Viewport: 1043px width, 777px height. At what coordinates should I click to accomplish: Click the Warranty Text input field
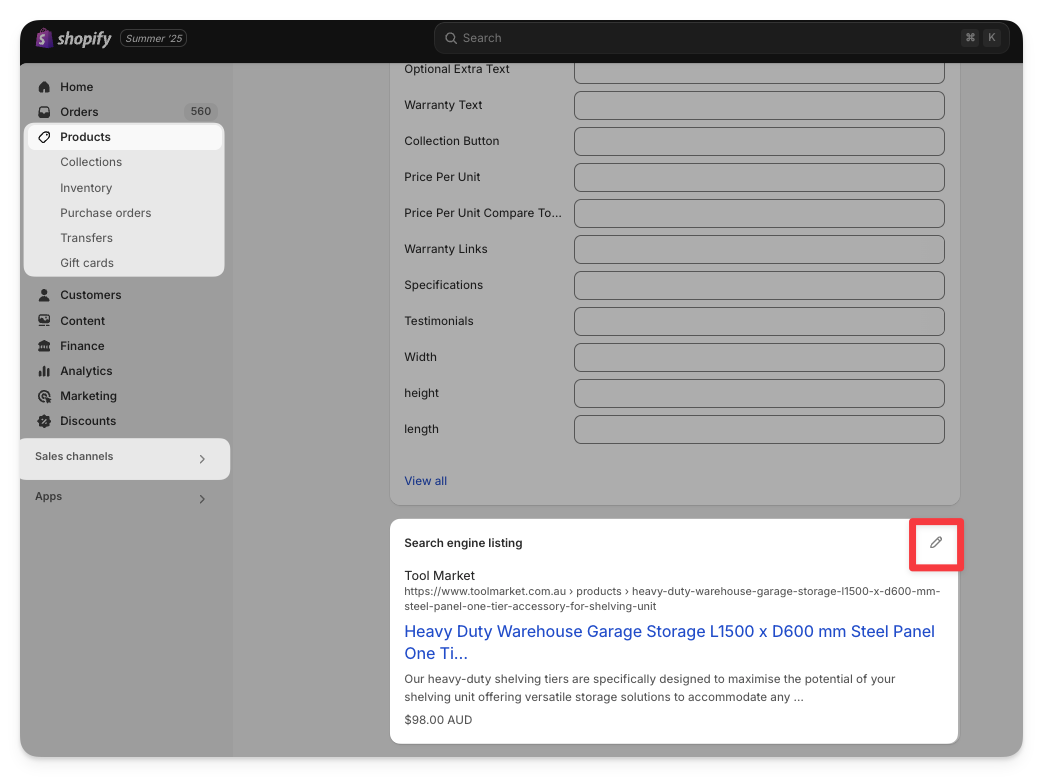[759, 105]
